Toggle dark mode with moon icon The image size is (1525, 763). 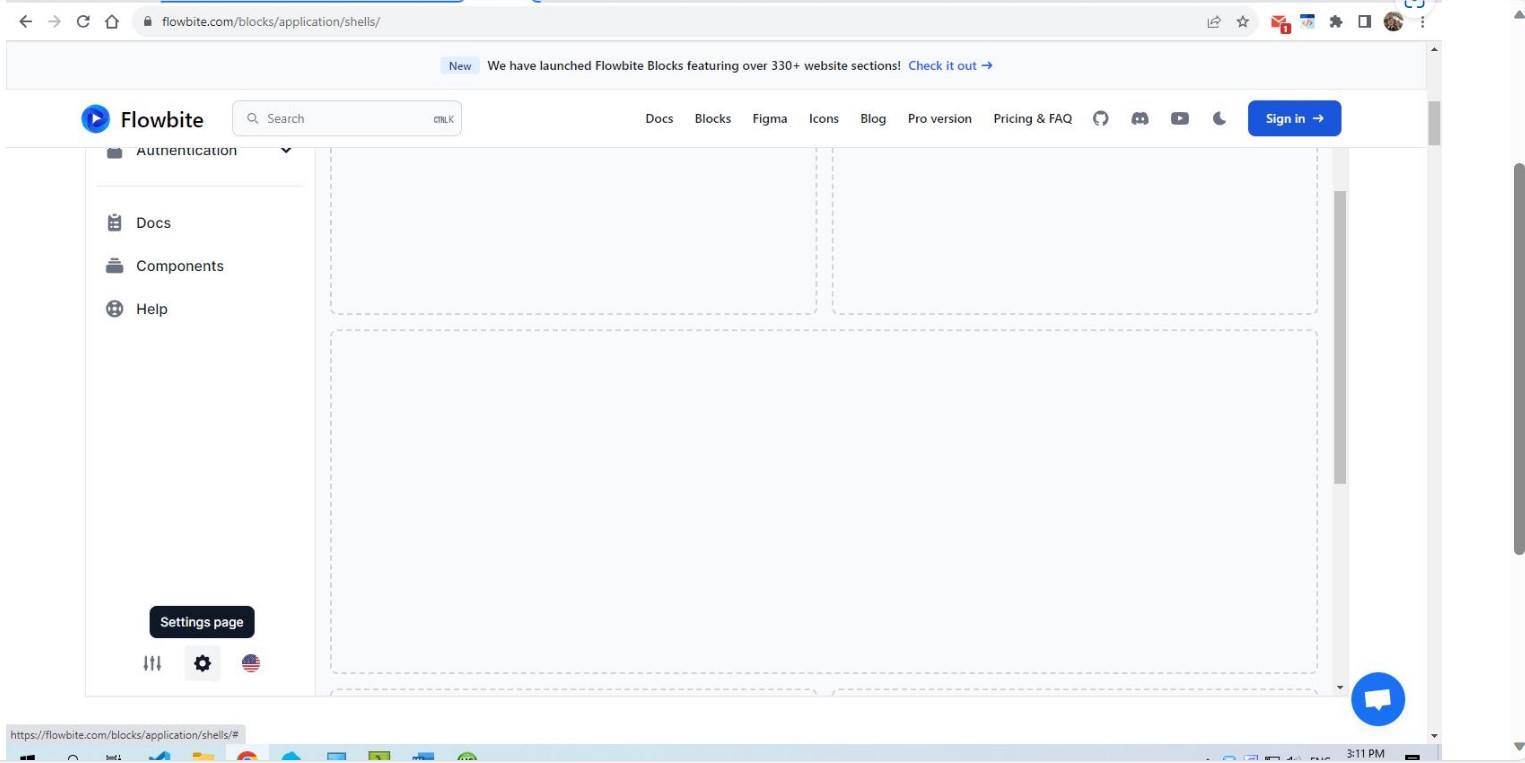[x=1219, y=119]
